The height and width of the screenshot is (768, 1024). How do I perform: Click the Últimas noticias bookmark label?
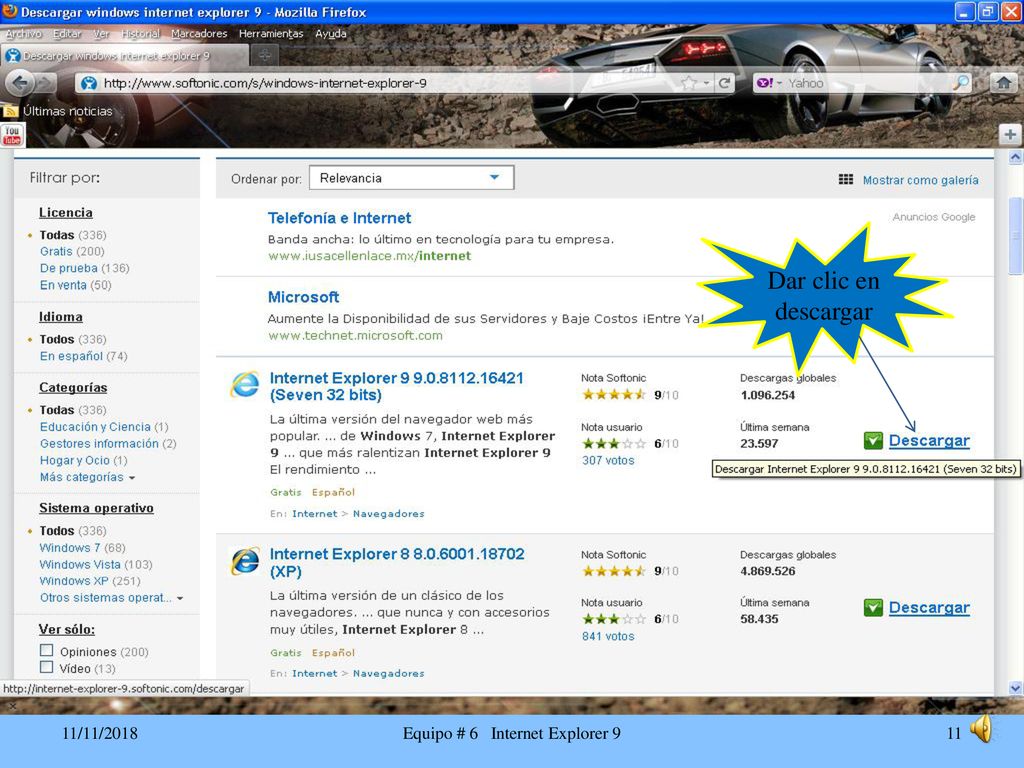67,111
